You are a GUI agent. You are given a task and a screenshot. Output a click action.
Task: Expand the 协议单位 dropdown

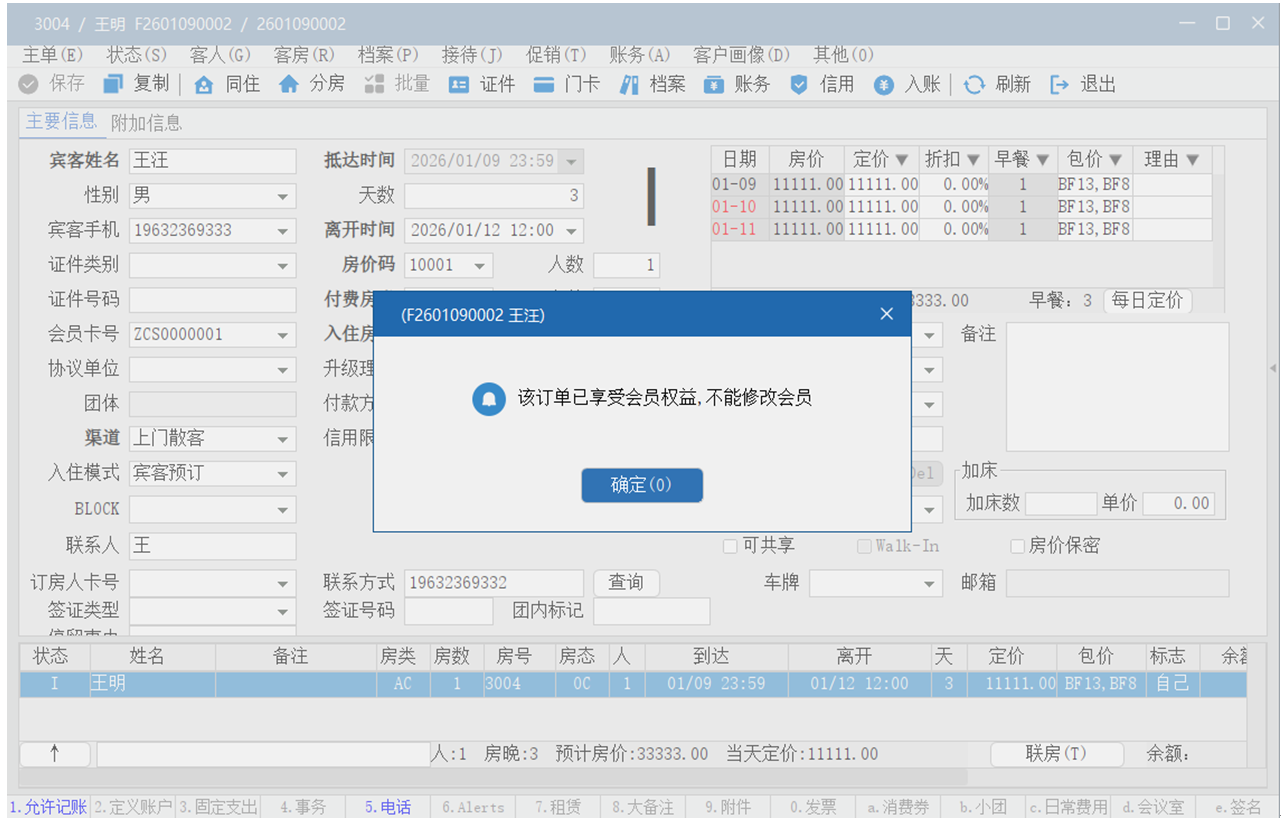[284, 370]
